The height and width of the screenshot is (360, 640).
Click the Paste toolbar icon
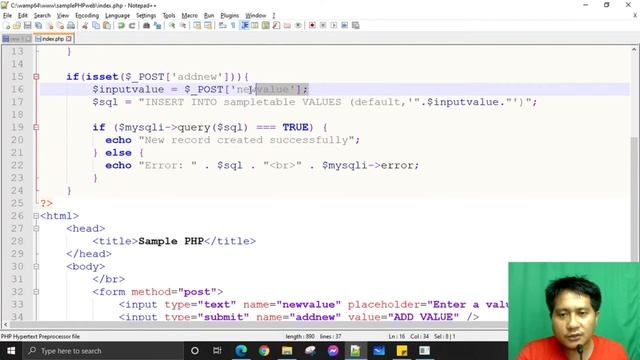coord(107,25)
